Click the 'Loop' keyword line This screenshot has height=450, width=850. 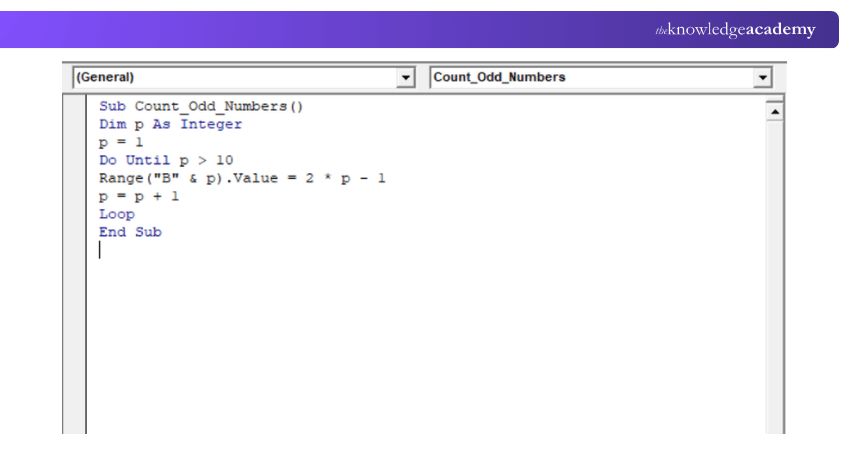click(x=117, y=214)
